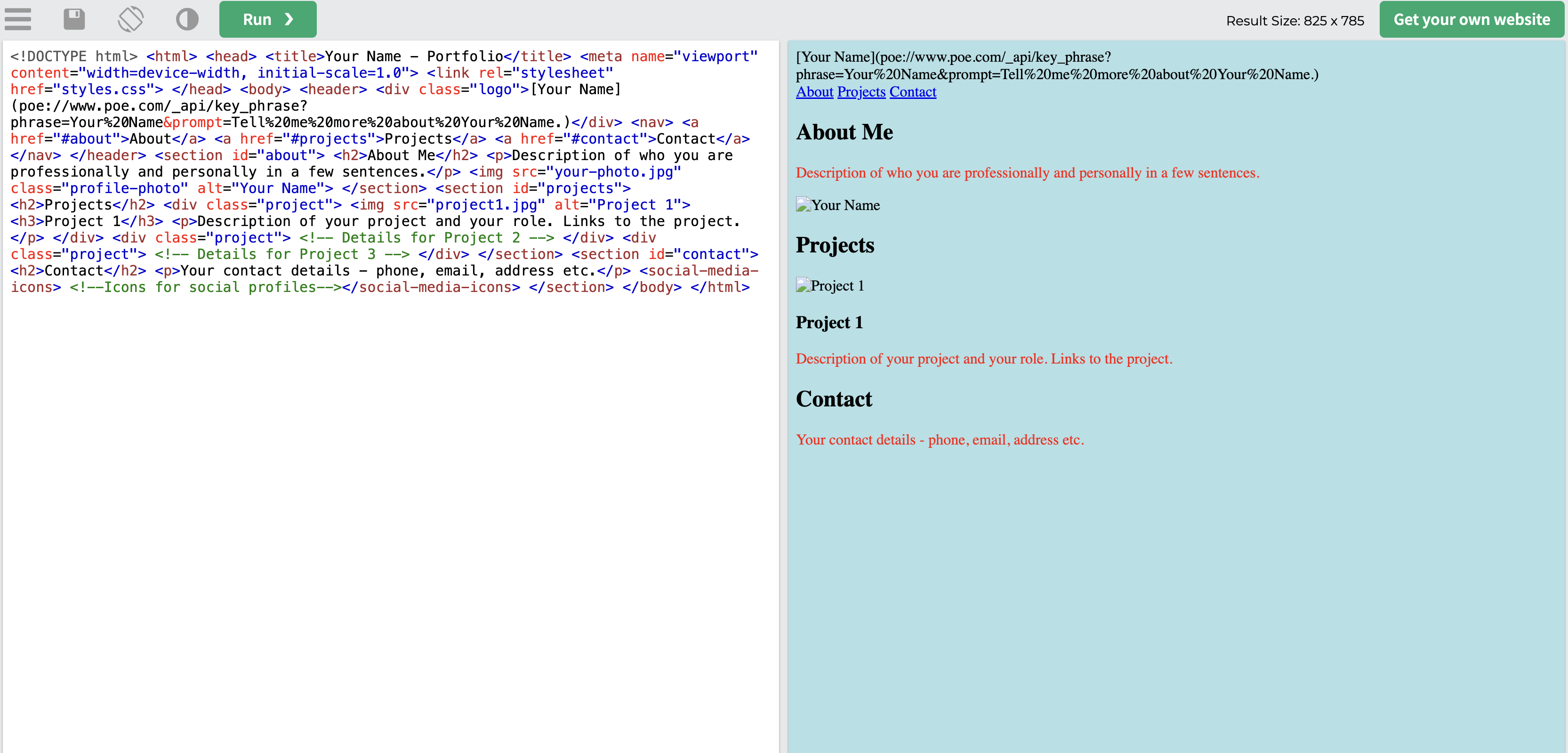Follow the Contact link in the preview nav
This screenshot has width=1568, height=753.
(x=912, y=92)
